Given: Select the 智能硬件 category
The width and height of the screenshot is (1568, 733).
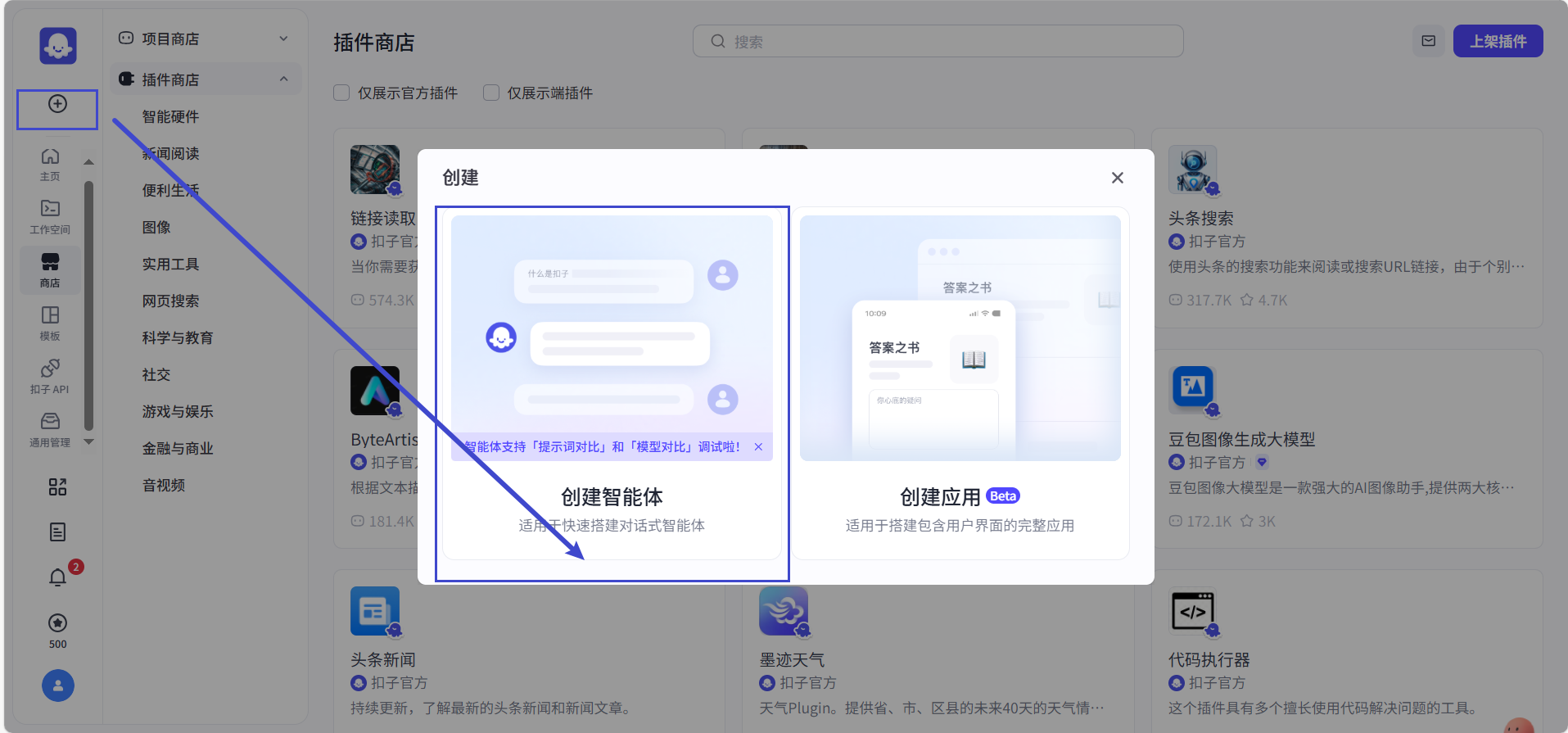Looking at the screenshot, I should click(x=171, y=116).
